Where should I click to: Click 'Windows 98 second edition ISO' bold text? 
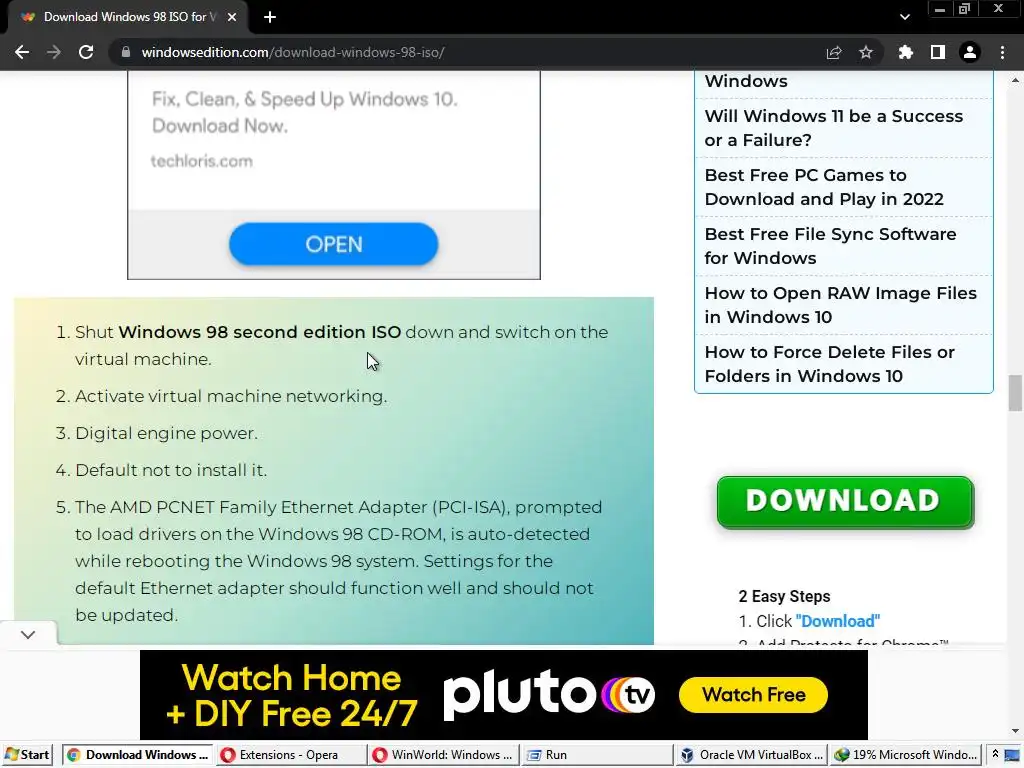tap(259, 332)
